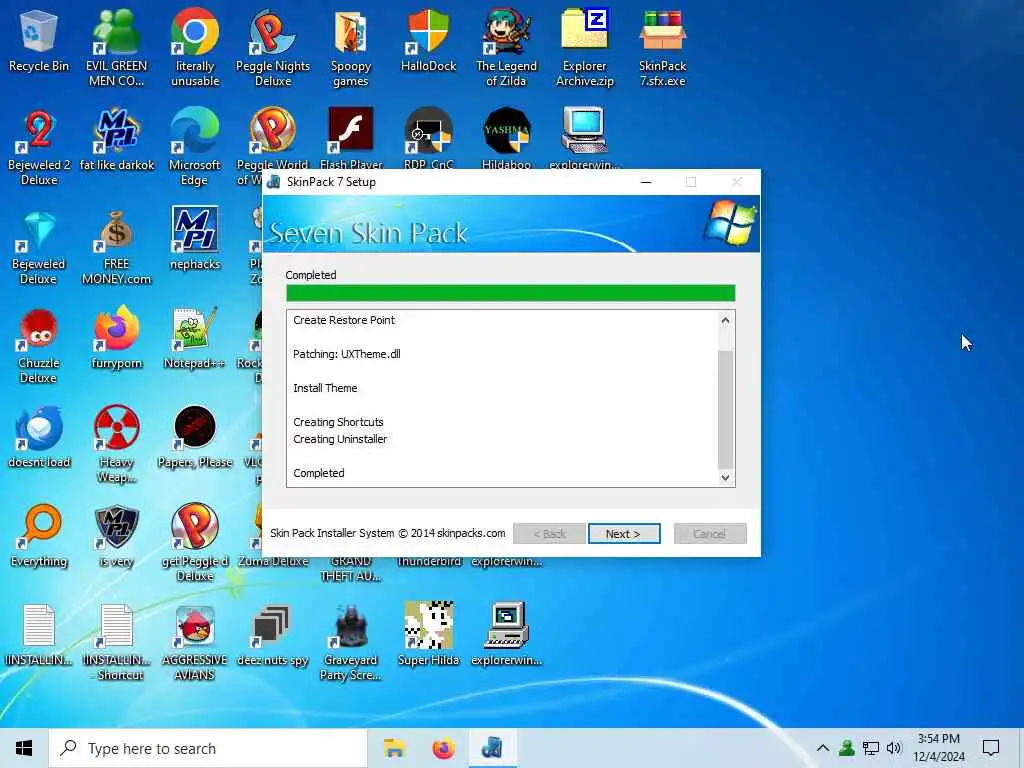
Task: Select 'Creating Uninstaller' log line
Action: pos(340,439)
